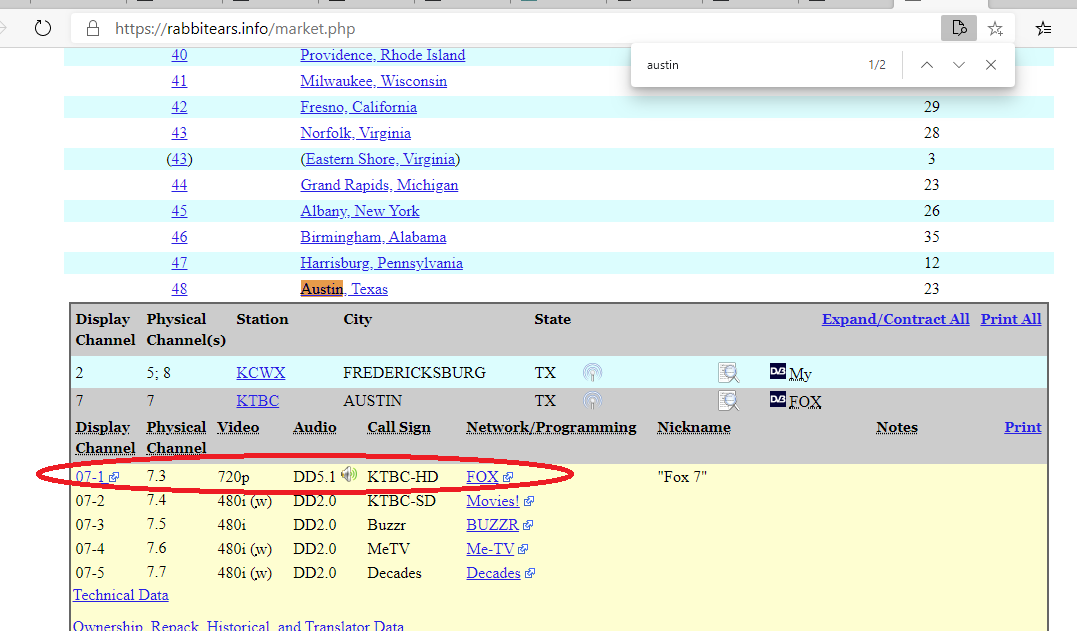Click the audio speaker icon on KTBC-HD row
Viewport: 1077px width, 631px height.
pyautogui.click(x=350, y=474)
